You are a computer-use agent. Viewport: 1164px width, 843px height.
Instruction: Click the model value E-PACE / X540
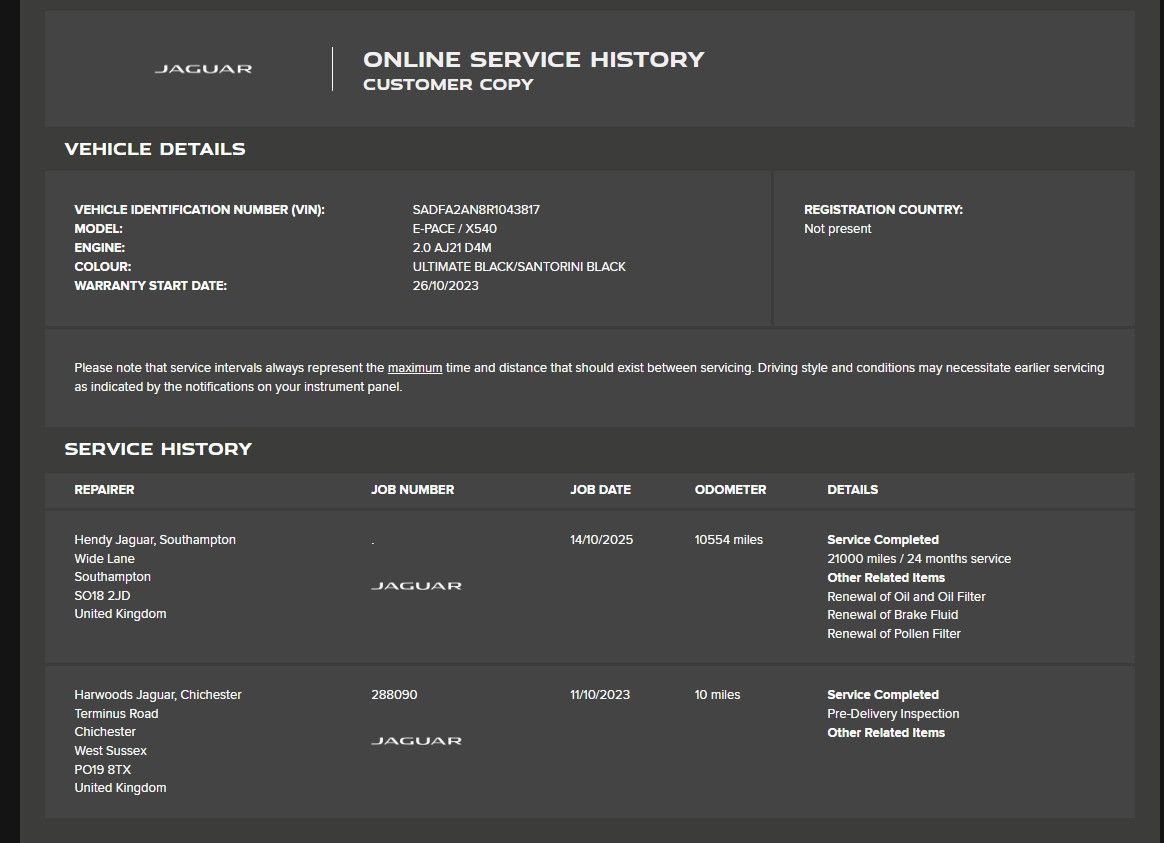coord(454,229)
